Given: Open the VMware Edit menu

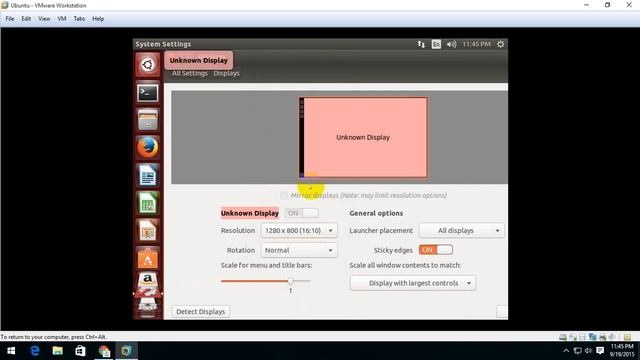Looking at the screenshot, I should (x=26, y=19).
